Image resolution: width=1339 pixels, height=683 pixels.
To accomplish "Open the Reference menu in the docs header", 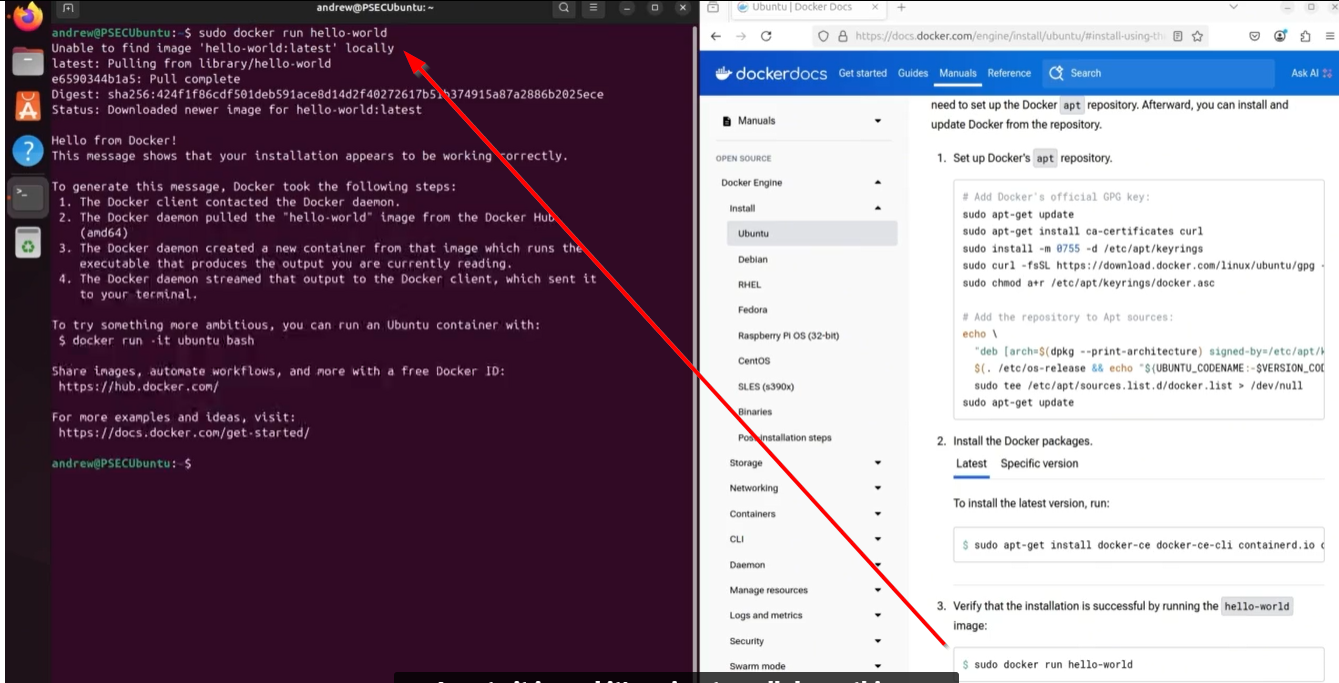I will (1009, 73).
